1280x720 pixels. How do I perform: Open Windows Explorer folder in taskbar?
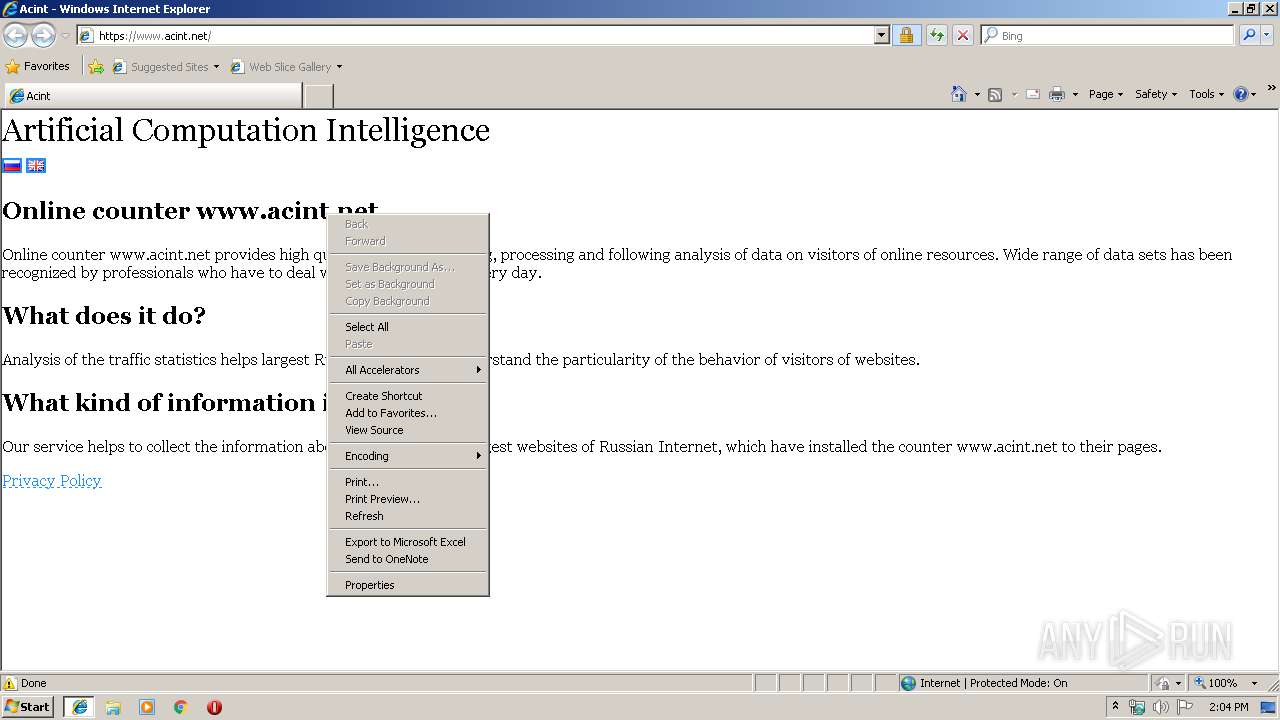[x=113, y=707]
